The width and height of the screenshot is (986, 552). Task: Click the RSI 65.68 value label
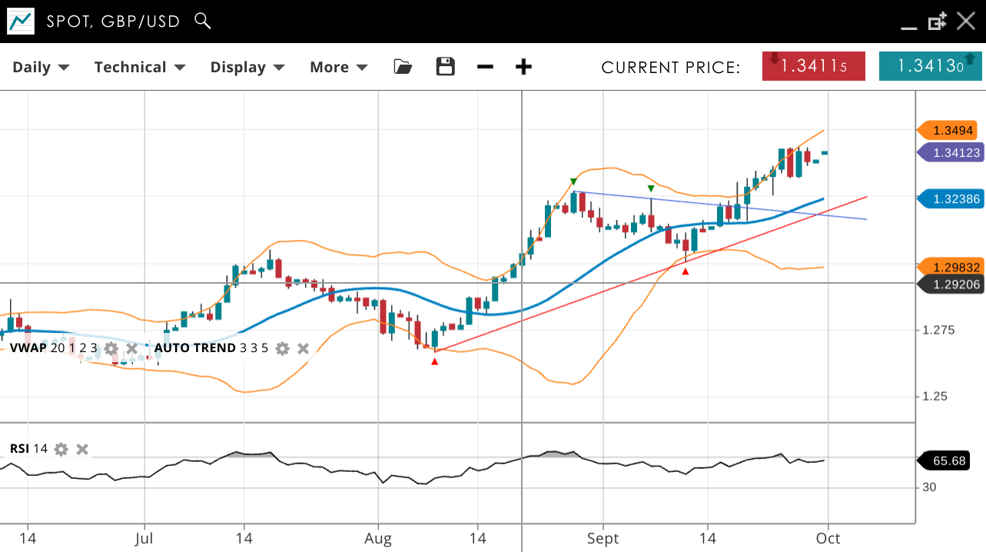[x=947, y=461]
